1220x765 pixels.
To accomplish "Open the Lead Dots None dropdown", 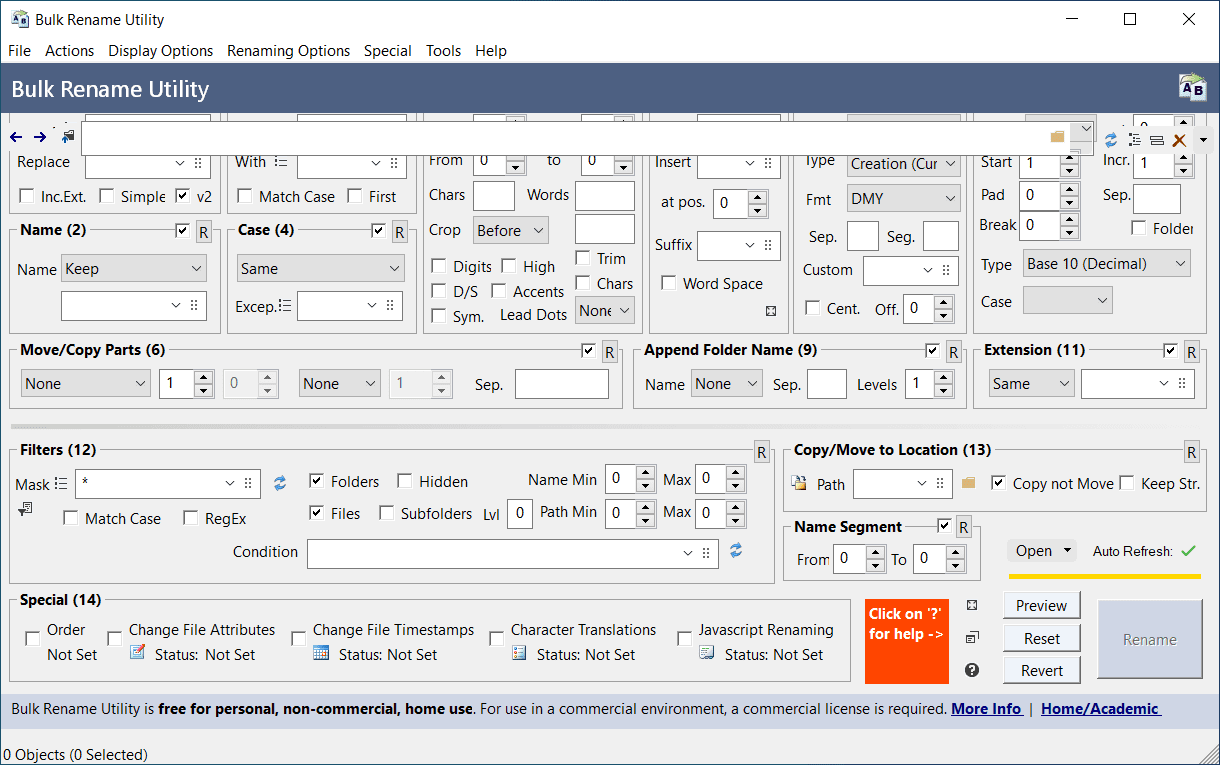I will pyautogui.click(x=605, y=311).
